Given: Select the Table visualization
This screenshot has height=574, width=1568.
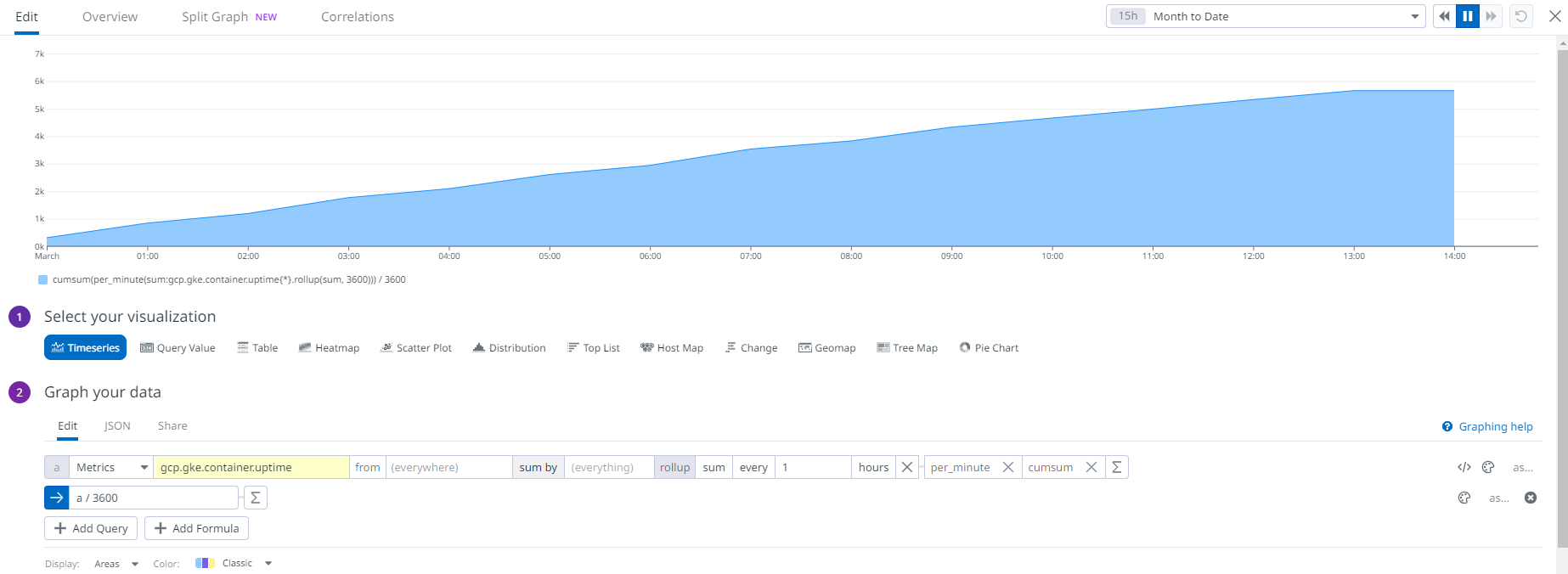Looking at the screenshot, I should tap(257, 347).
